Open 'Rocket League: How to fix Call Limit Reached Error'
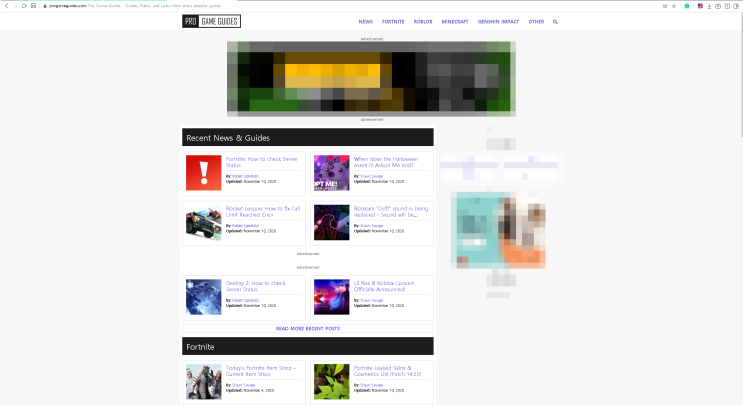 point(263,211)
